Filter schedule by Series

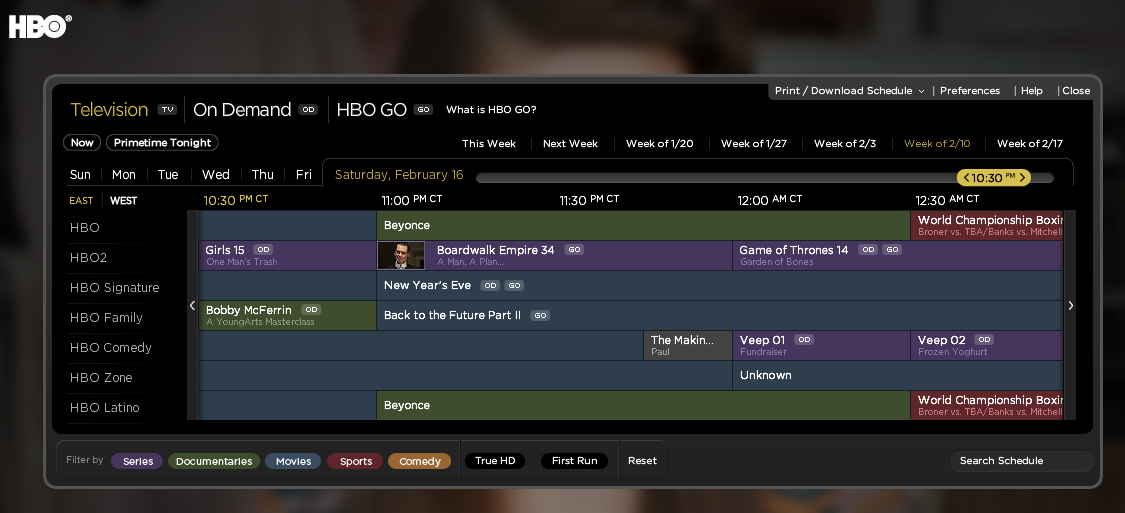(137, 461)
